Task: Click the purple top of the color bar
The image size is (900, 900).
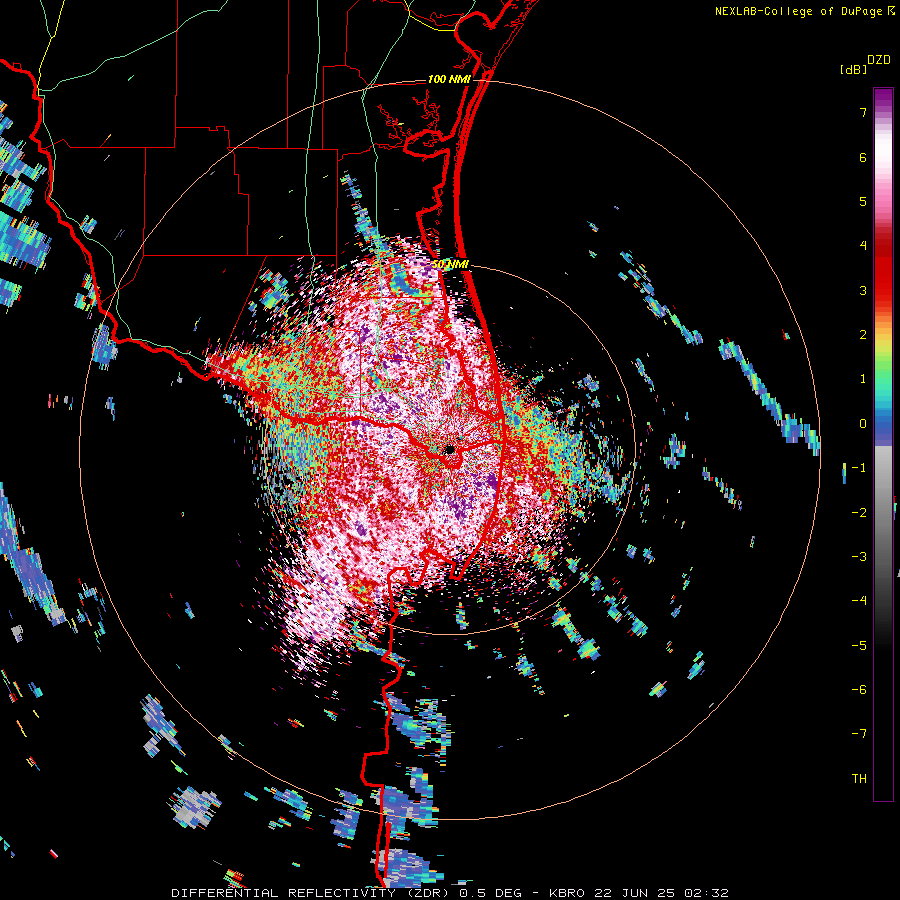Action: [x=883, y=98]
